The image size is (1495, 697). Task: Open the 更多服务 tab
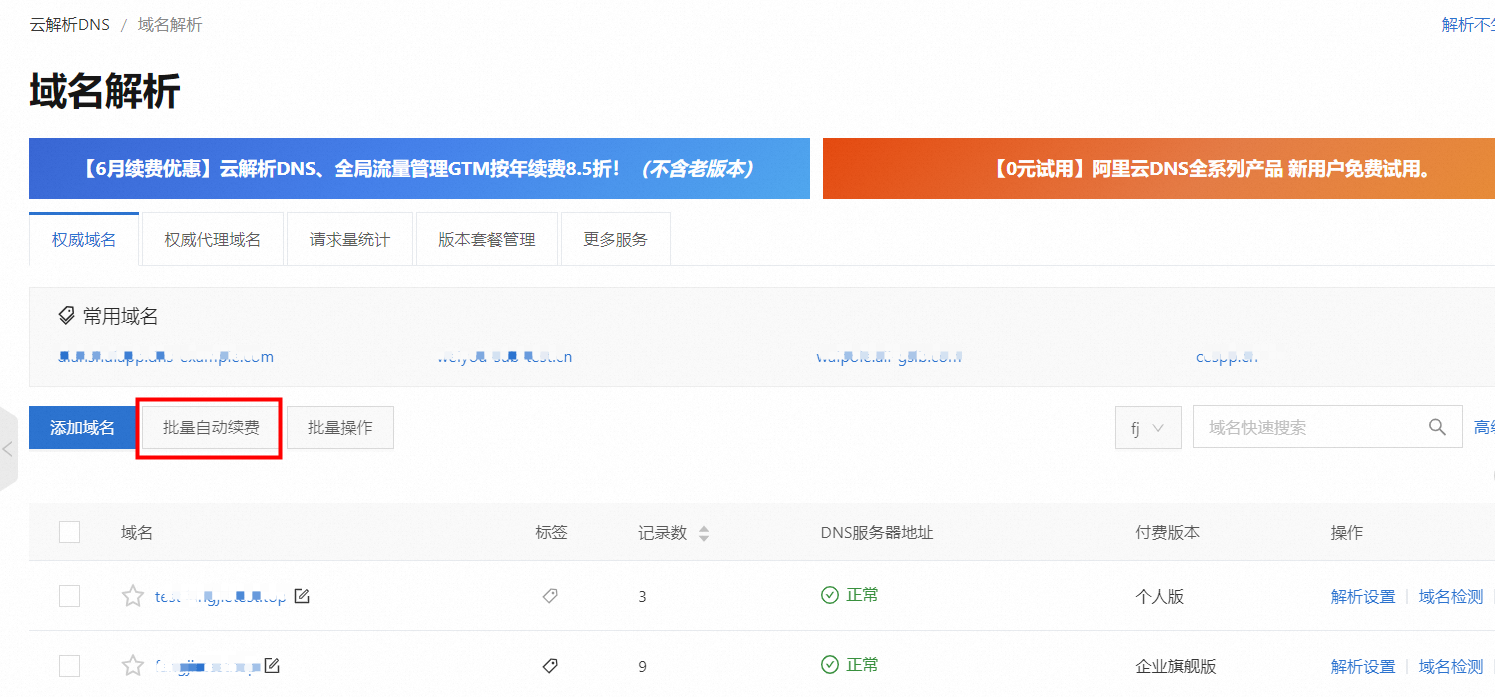[616, 239]
